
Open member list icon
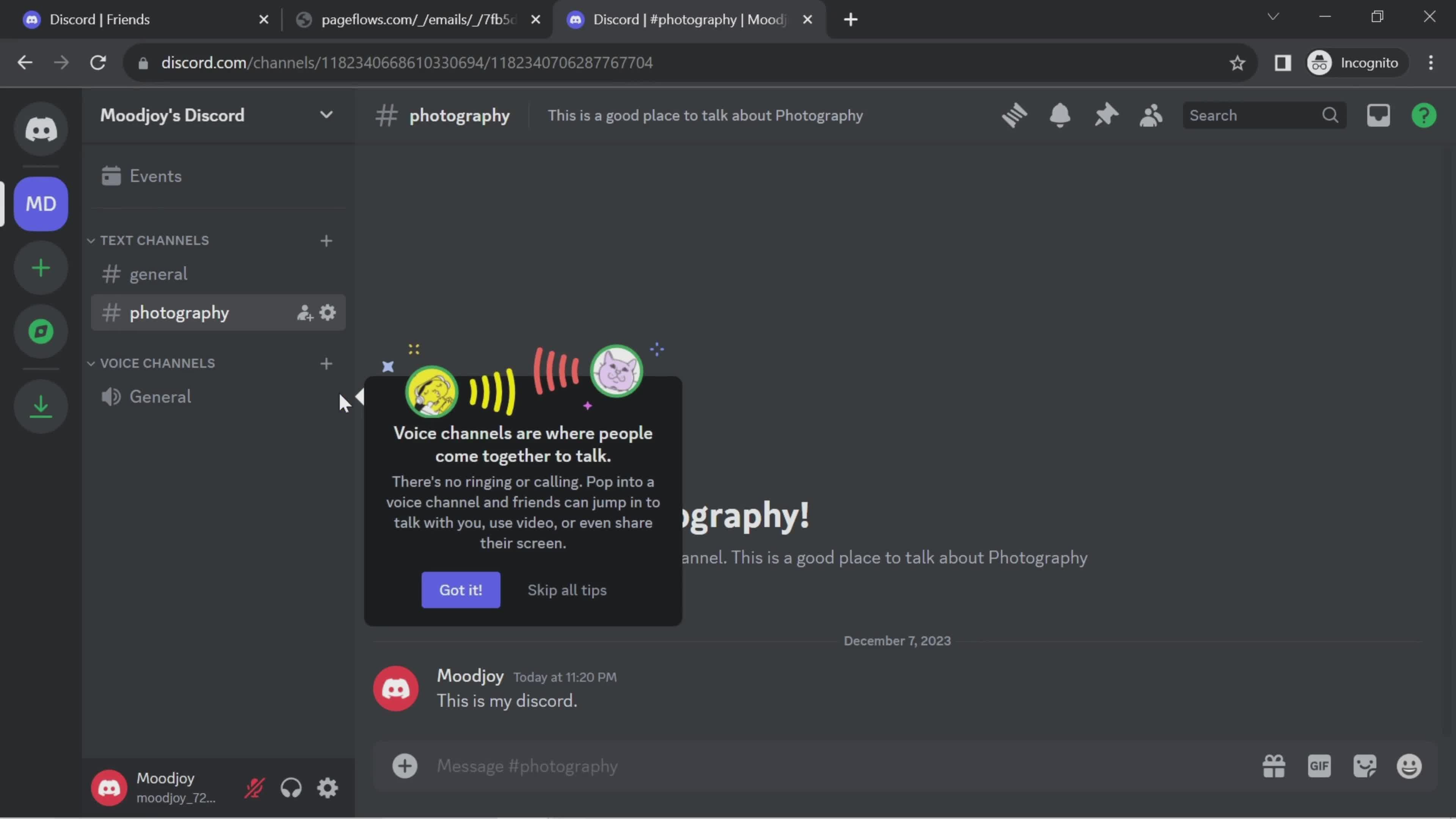pyautogui.click(x=1151, y=115)
